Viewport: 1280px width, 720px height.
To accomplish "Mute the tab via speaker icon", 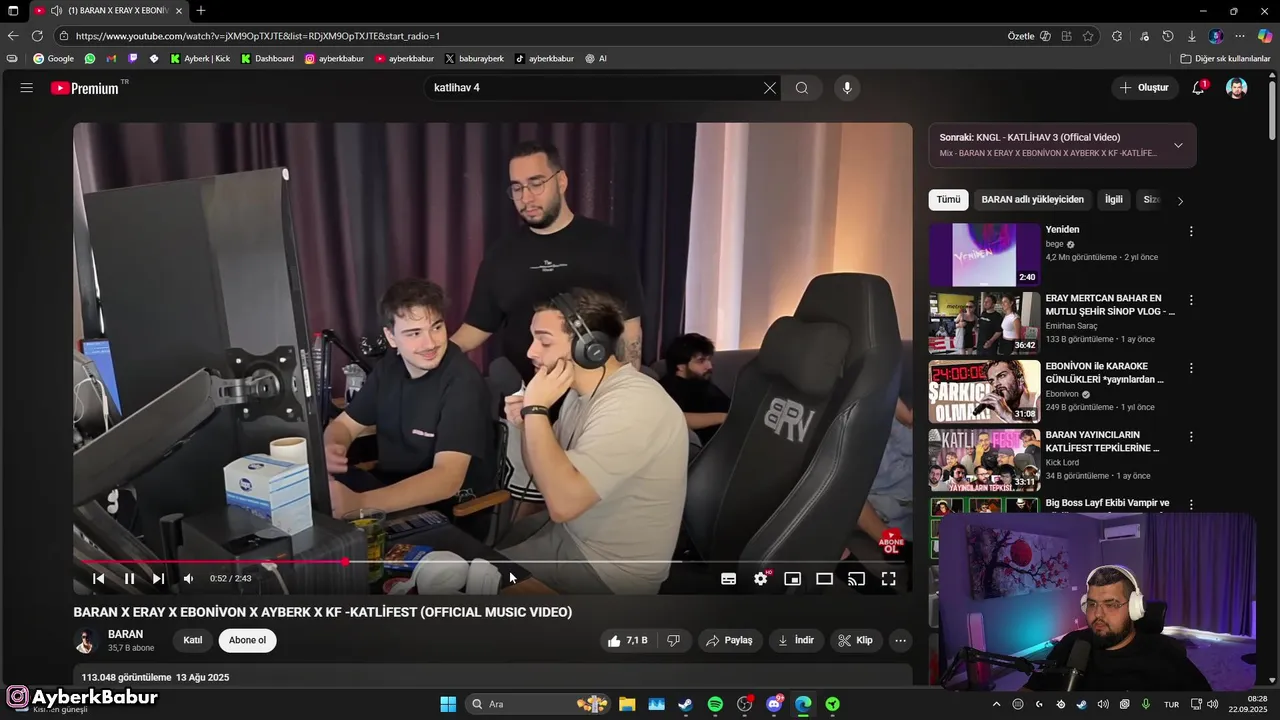I will (x=57, y=10).
